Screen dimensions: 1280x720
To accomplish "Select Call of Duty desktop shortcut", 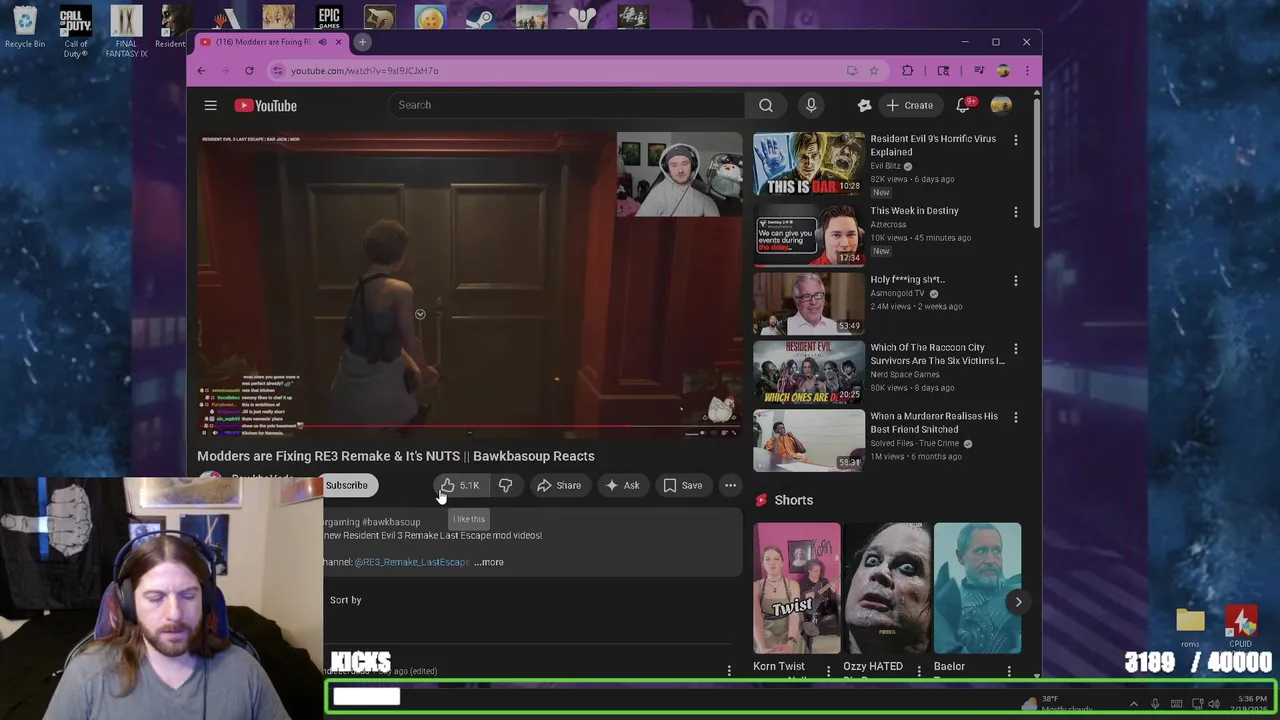I will pyautogui.click(x=76, y=31).
